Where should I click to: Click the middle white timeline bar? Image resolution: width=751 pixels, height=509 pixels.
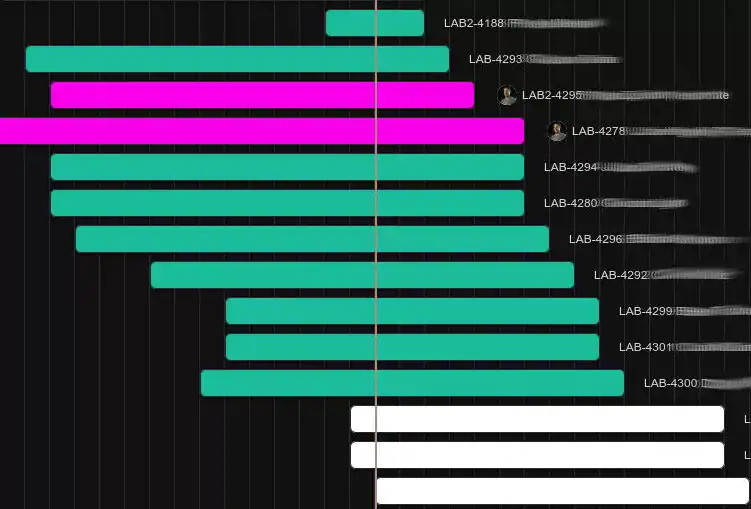[x=537, y=455]
